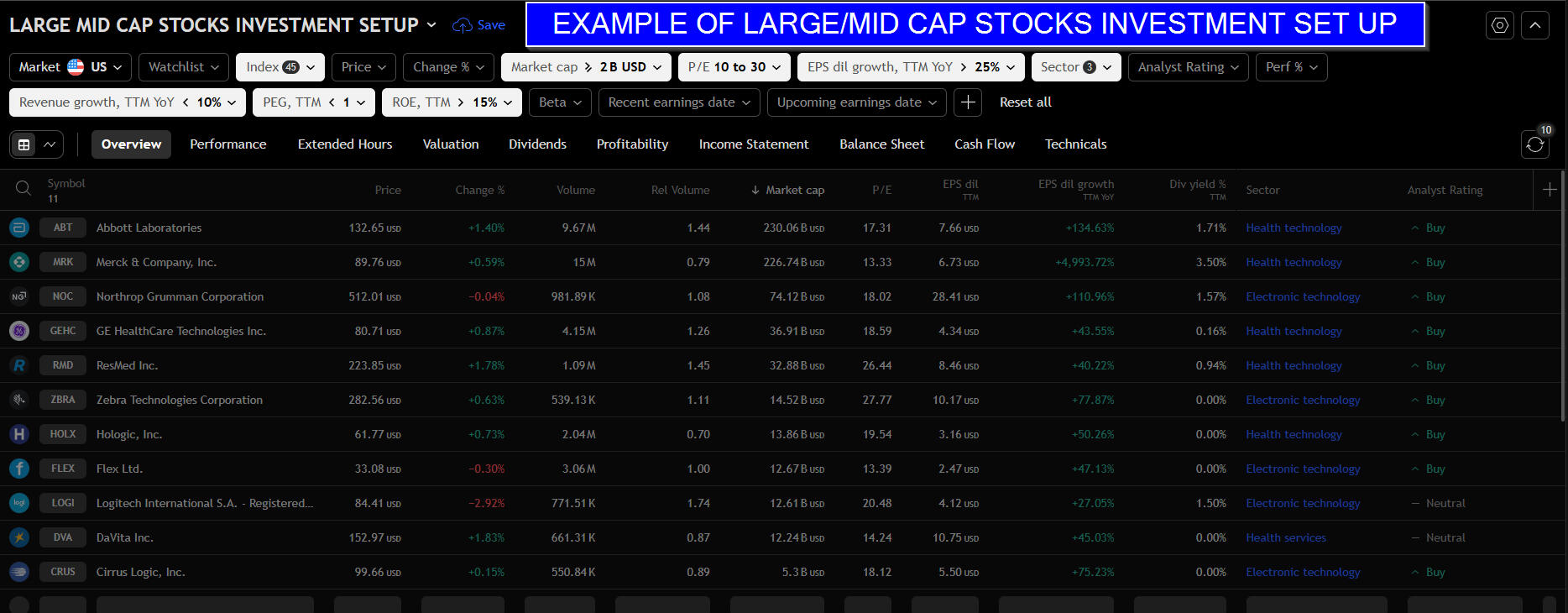Open Health technology sector link for Merck
The height and width of the screenshot is (613, 1568).
click(x=1294, y=262)
